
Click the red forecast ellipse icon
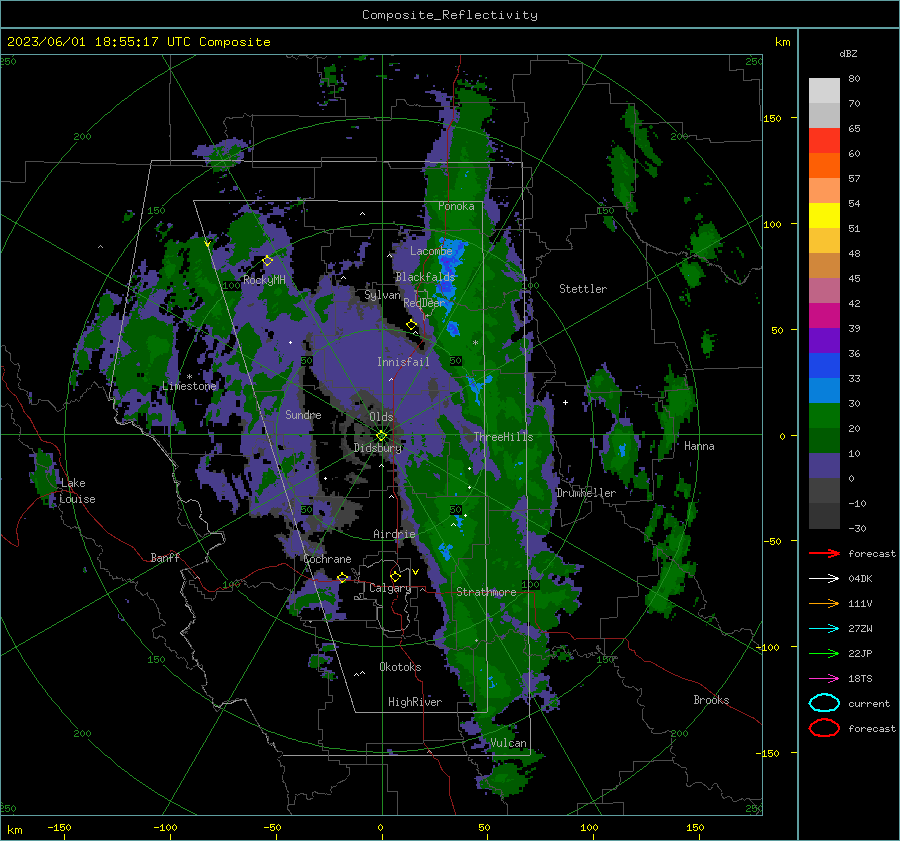(x=824, y=728)
